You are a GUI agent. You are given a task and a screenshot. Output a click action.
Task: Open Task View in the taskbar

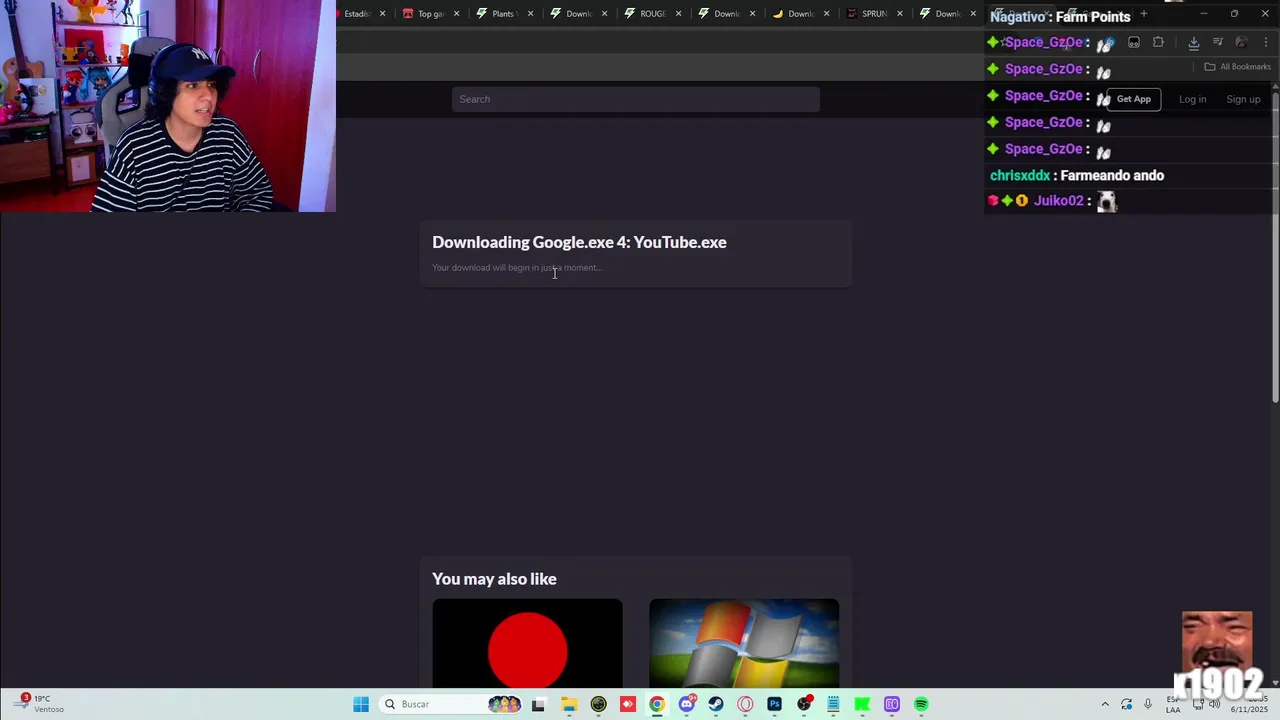click(x=538, y=704)
